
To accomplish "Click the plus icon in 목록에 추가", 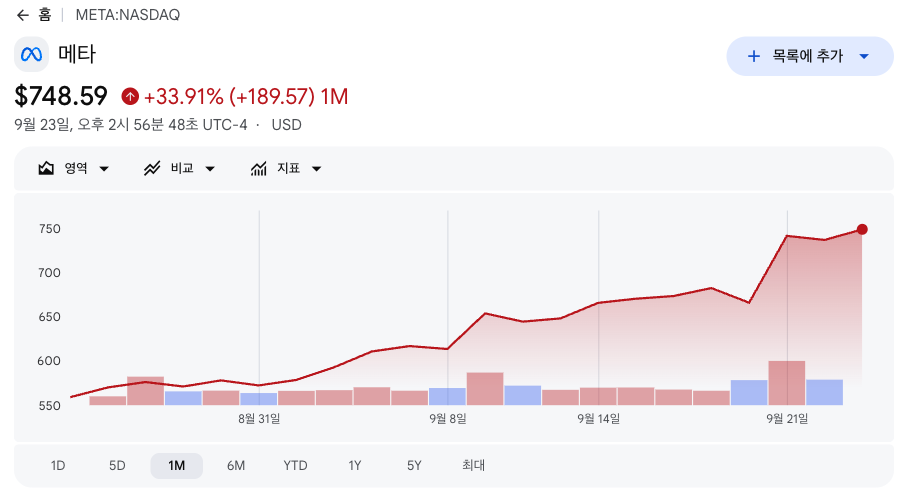I will click(x=754, y=56).
